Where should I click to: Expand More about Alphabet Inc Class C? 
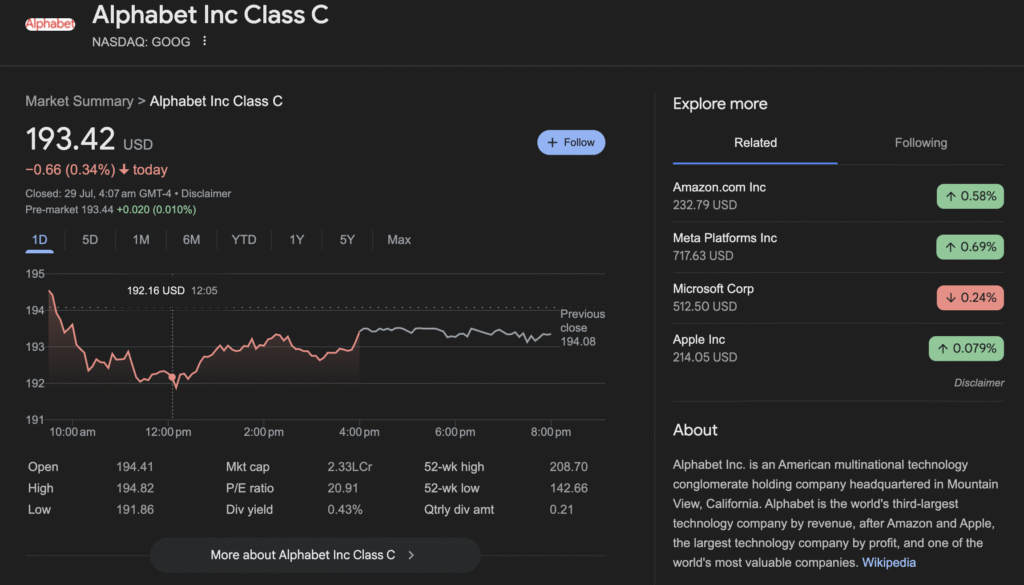pyautogui.click(x=314, y=555)
